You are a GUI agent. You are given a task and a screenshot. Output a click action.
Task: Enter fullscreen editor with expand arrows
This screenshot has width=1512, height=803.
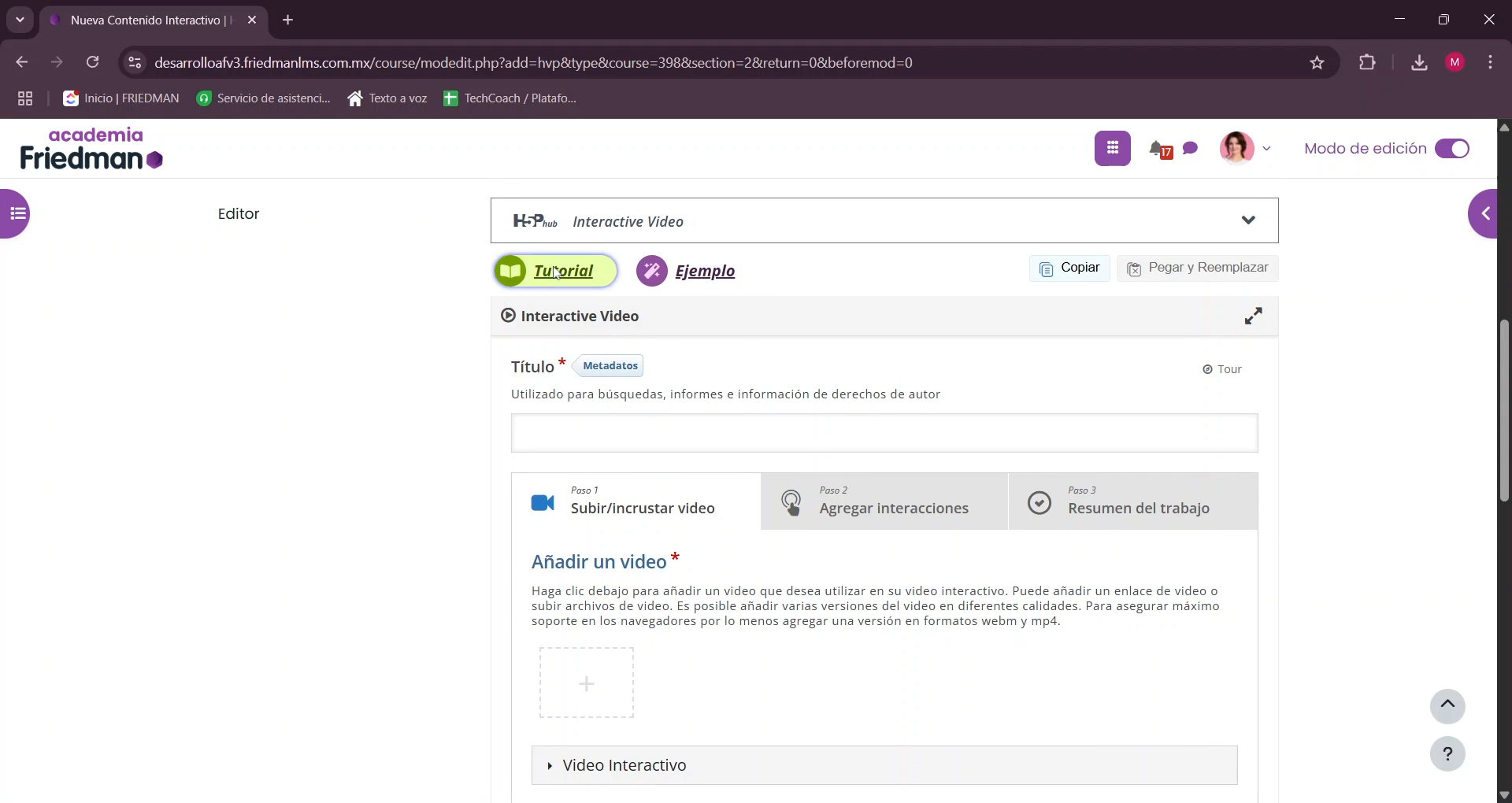click(1253, 316)
